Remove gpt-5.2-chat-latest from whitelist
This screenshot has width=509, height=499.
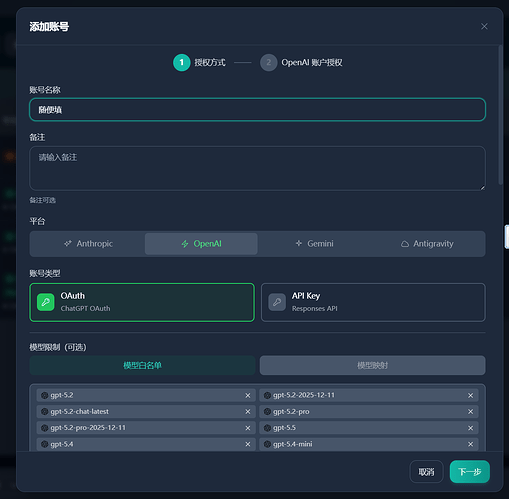[x=248, y=412]
